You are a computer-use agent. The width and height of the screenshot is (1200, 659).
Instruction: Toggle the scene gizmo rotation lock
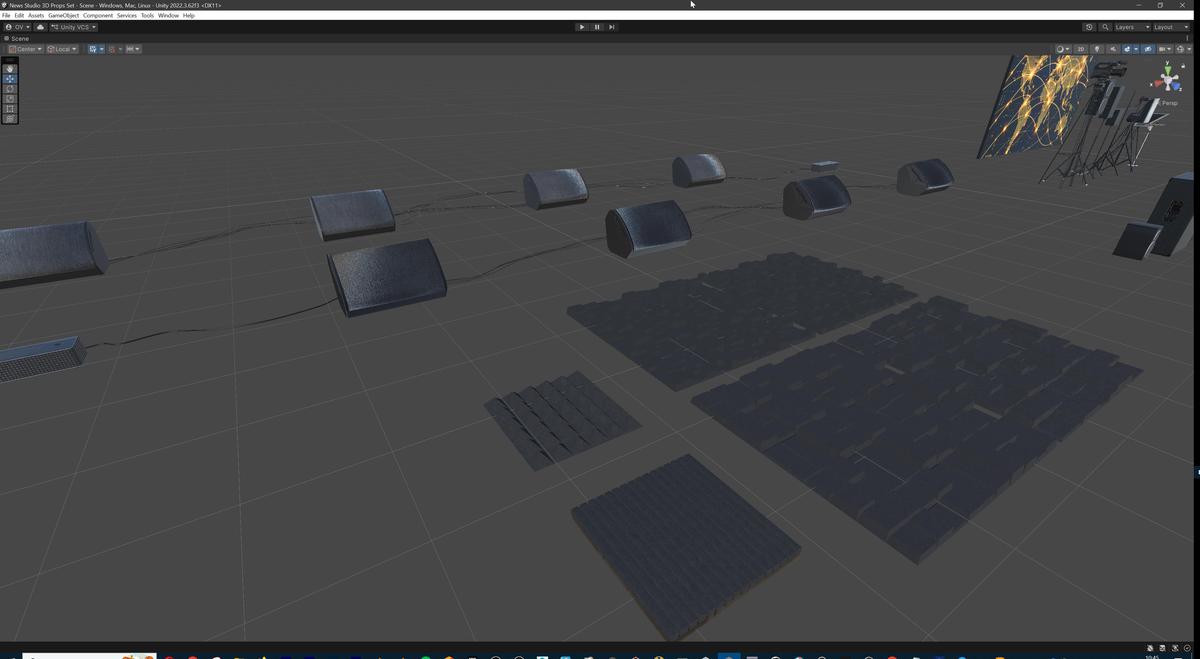click(1183, 66)
